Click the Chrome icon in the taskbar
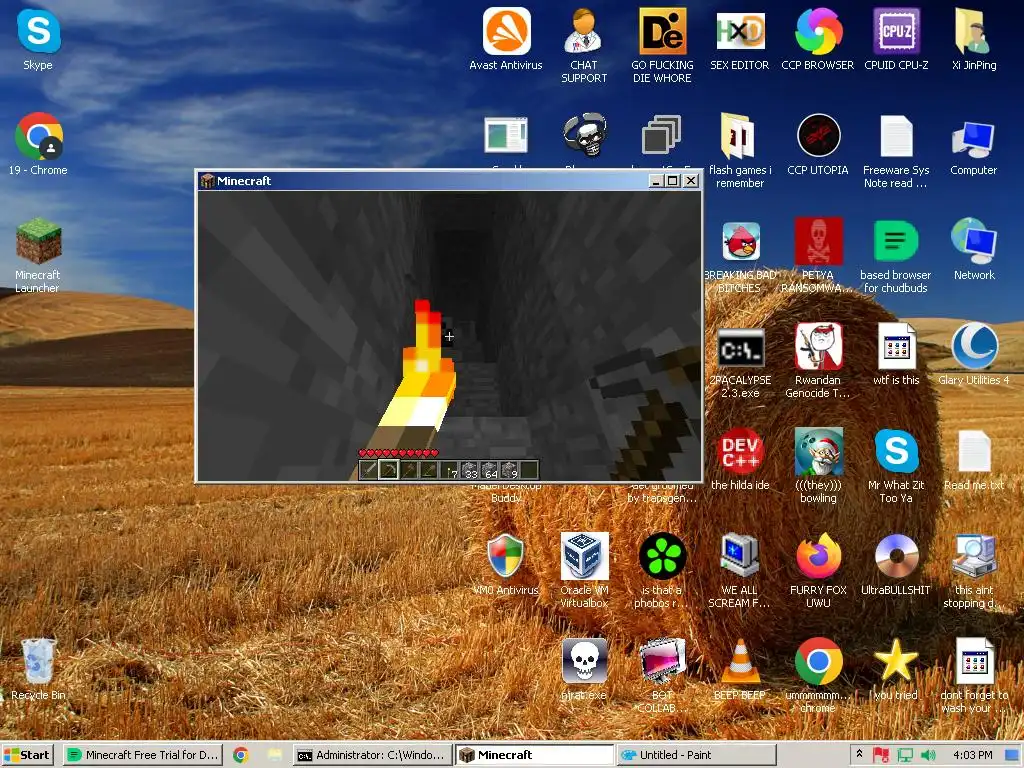1024x768 pixels. click(240, 755)
